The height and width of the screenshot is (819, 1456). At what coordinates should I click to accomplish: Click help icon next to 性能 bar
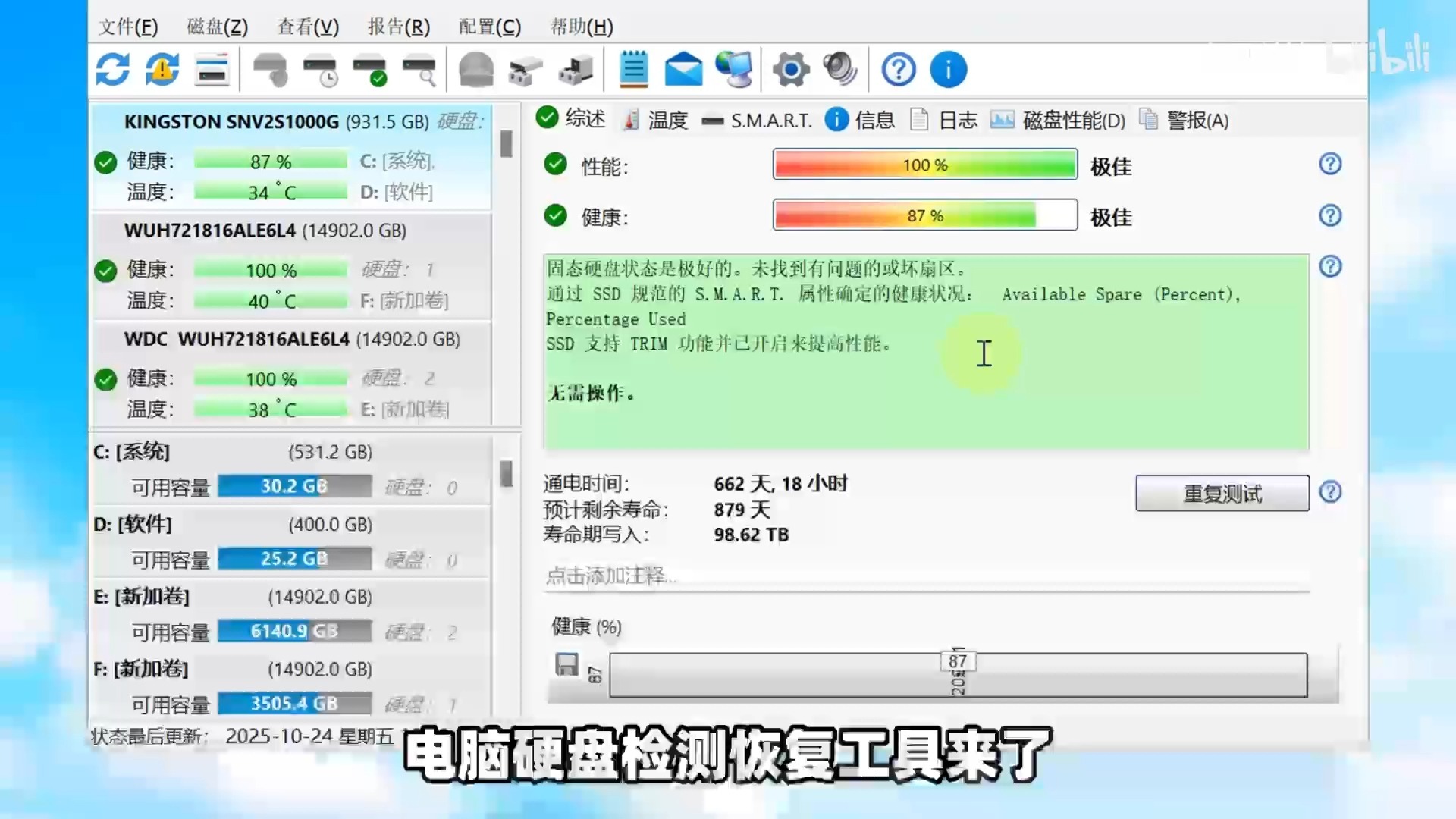(x=1330, y=165)
